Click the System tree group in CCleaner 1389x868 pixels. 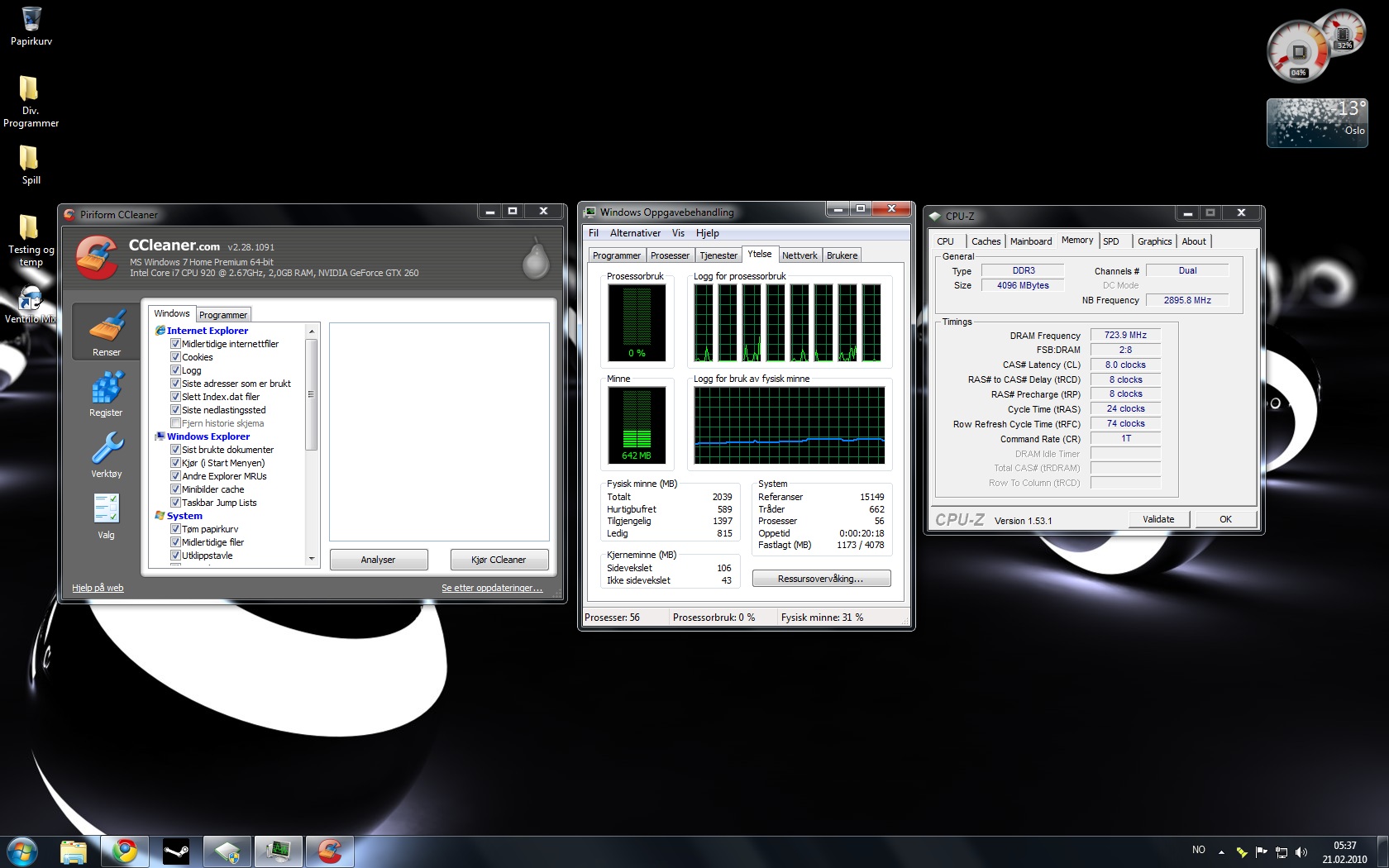[x=184, y=516]
